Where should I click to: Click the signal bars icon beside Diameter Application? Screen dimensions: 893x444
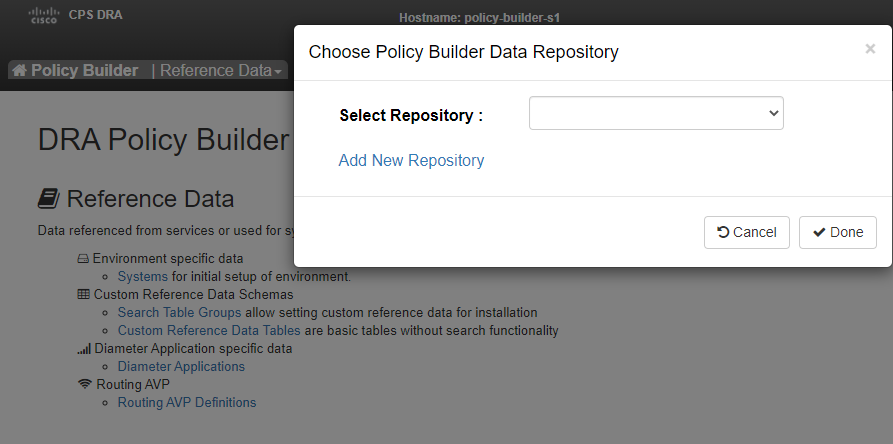84,348
